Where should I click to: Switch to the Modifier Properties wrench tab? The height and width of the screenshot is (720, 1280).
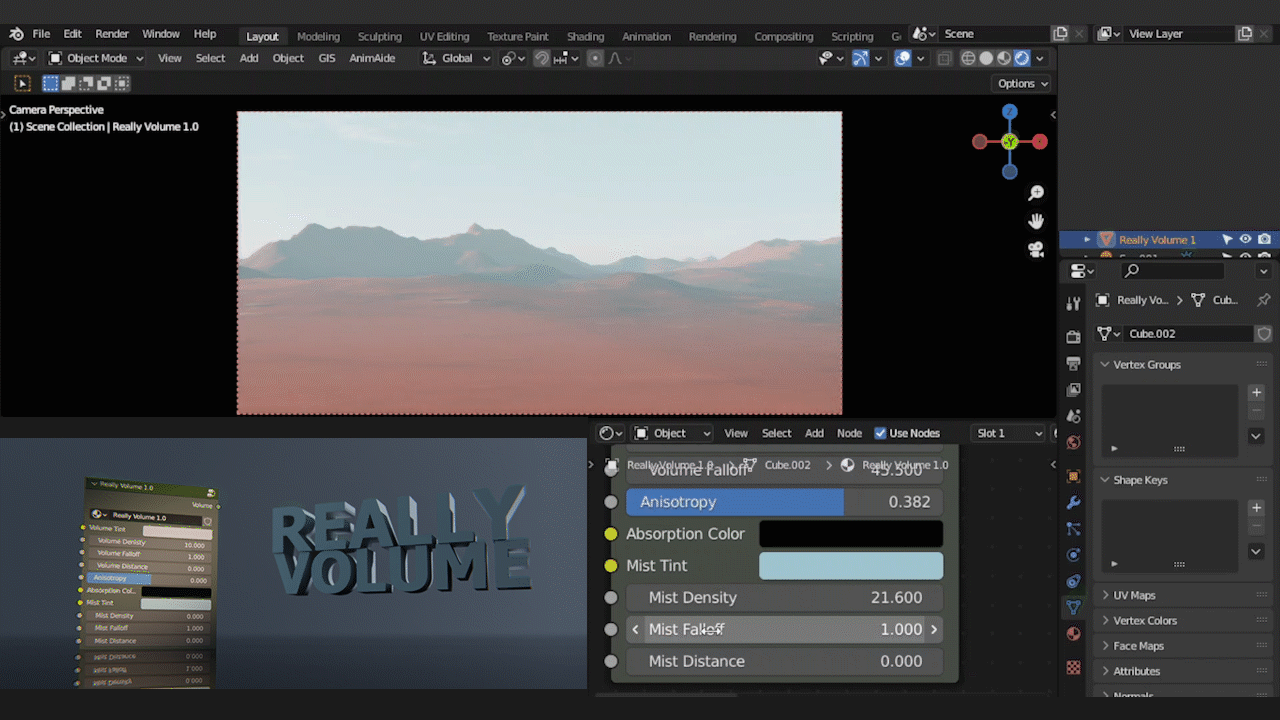pos(1073,504)
